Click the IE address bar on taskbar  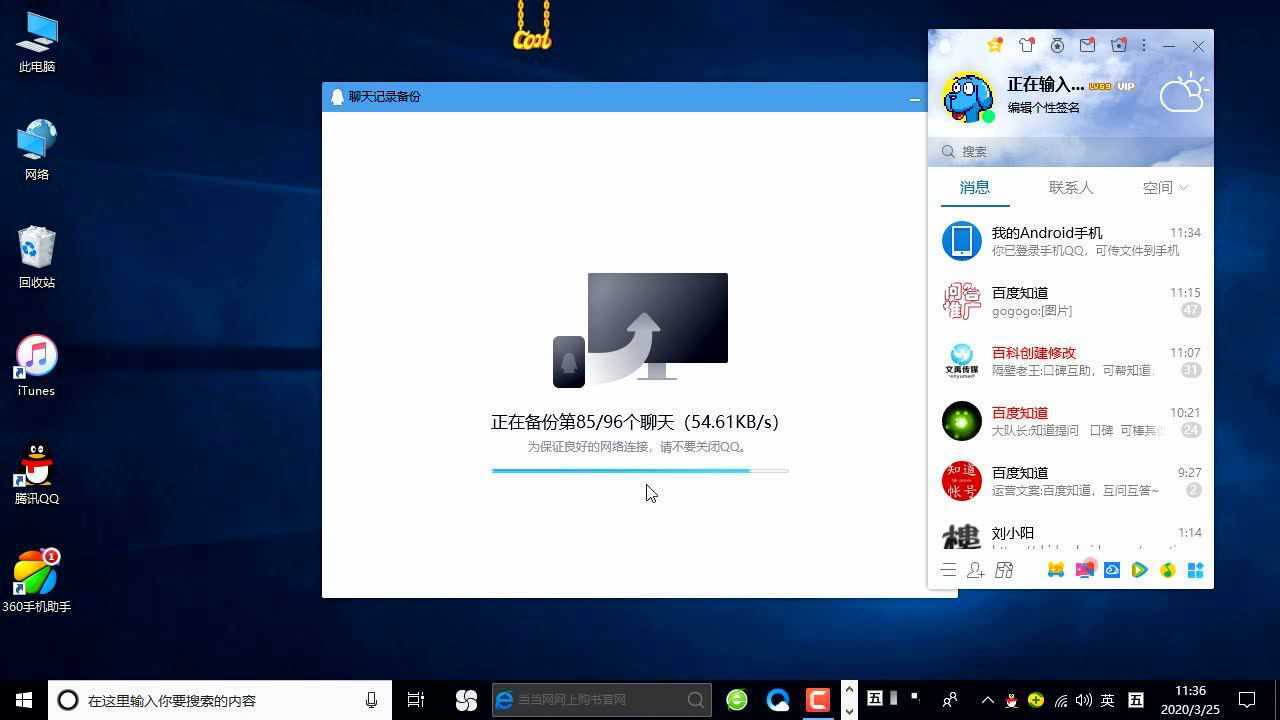602,700
